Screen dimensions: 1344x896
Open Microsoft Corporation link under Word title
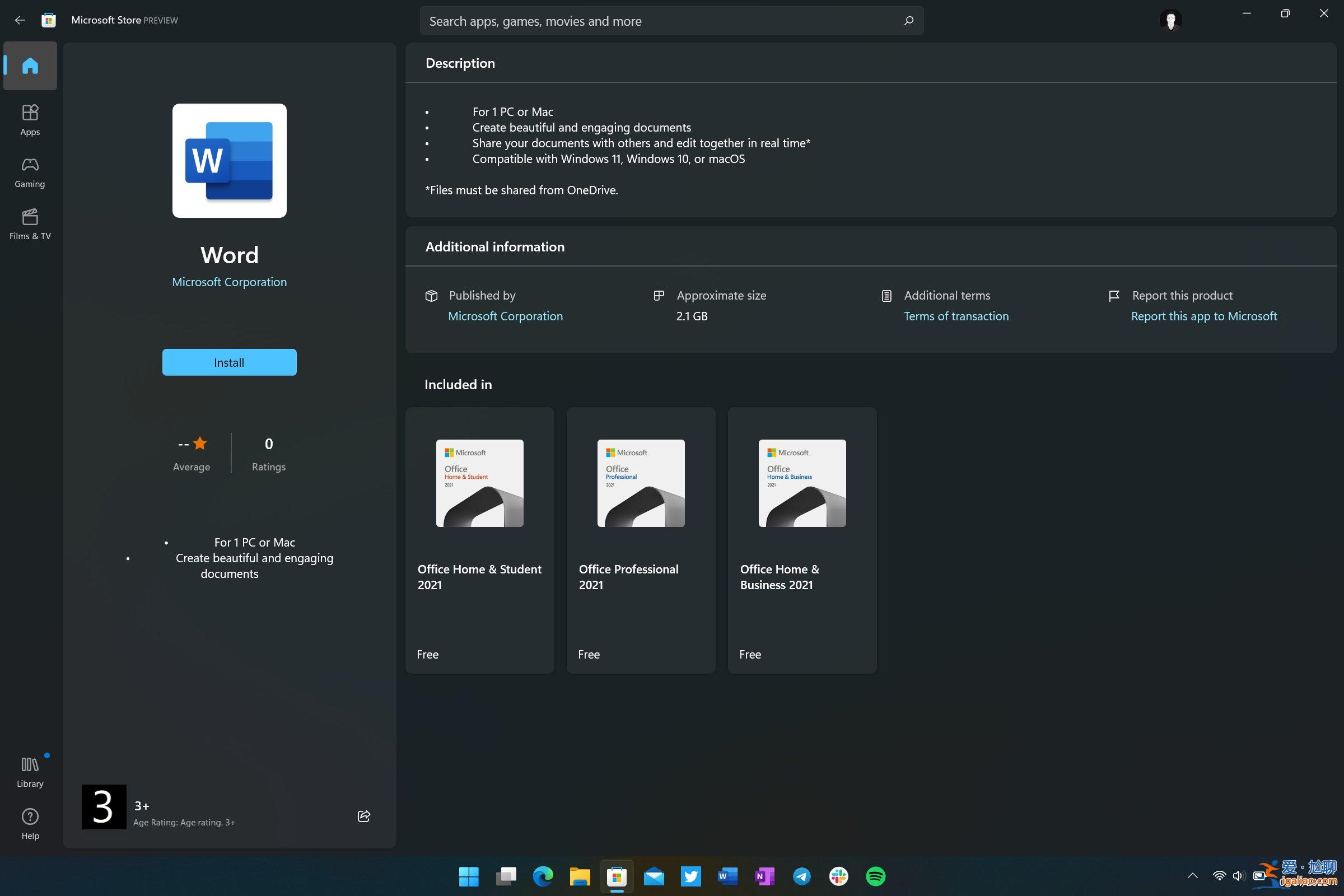(x=229, y=282)
